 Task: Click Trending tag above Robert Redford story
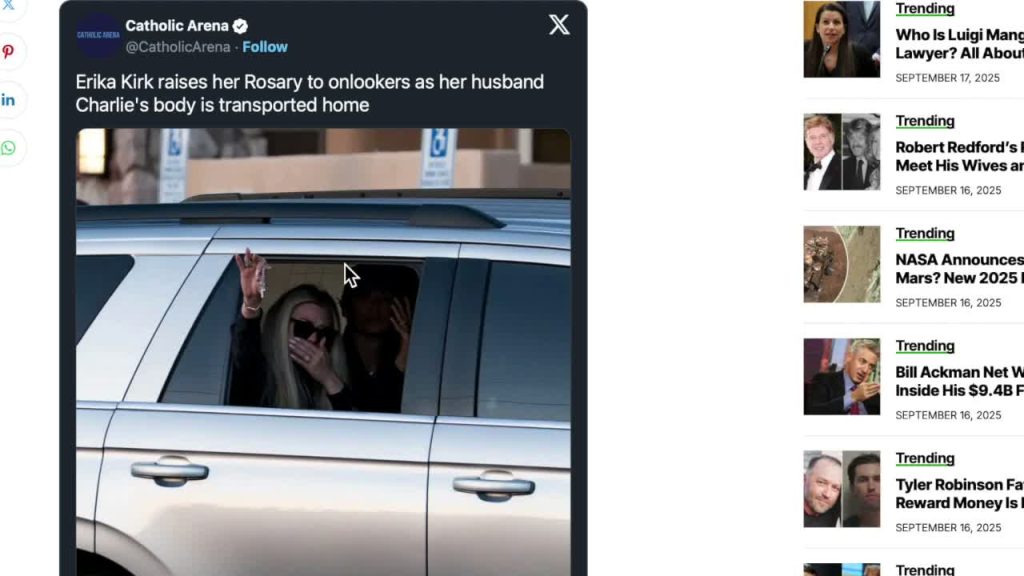pyautogui.click(x=925, y=121)
